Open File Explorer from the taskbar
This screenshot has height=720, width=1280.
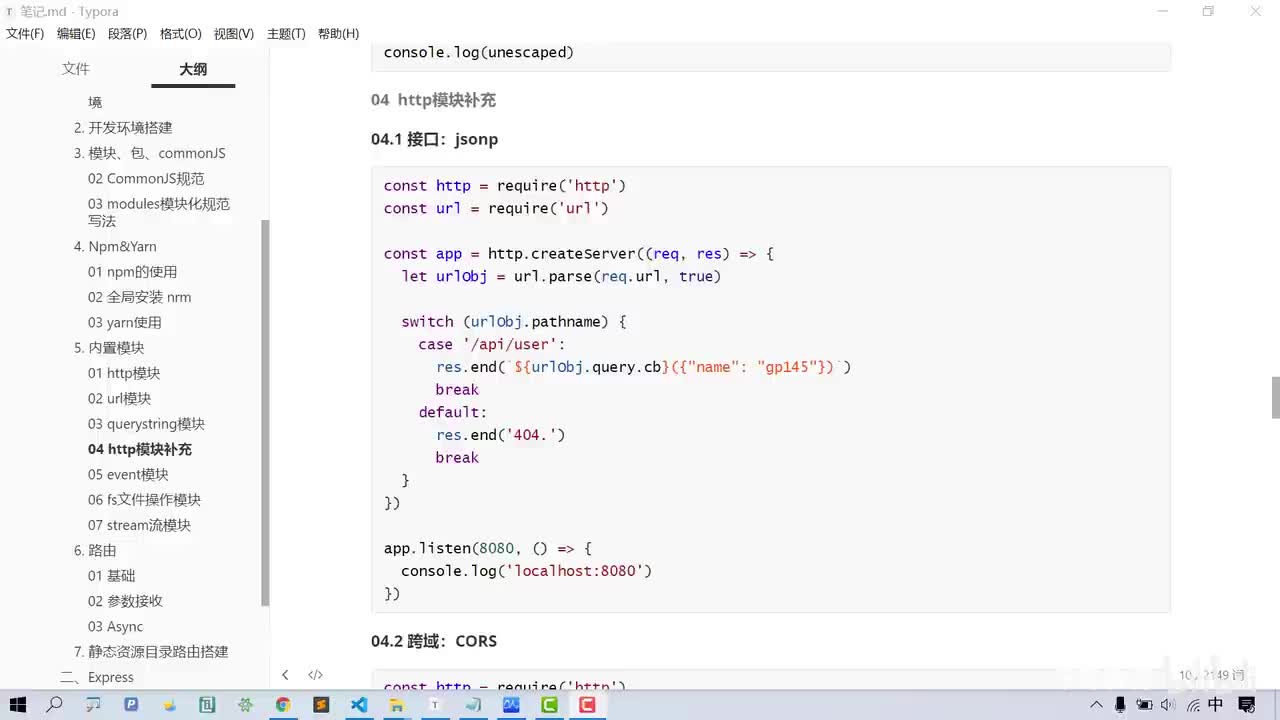pyautogui.click(x=397, y=705)
